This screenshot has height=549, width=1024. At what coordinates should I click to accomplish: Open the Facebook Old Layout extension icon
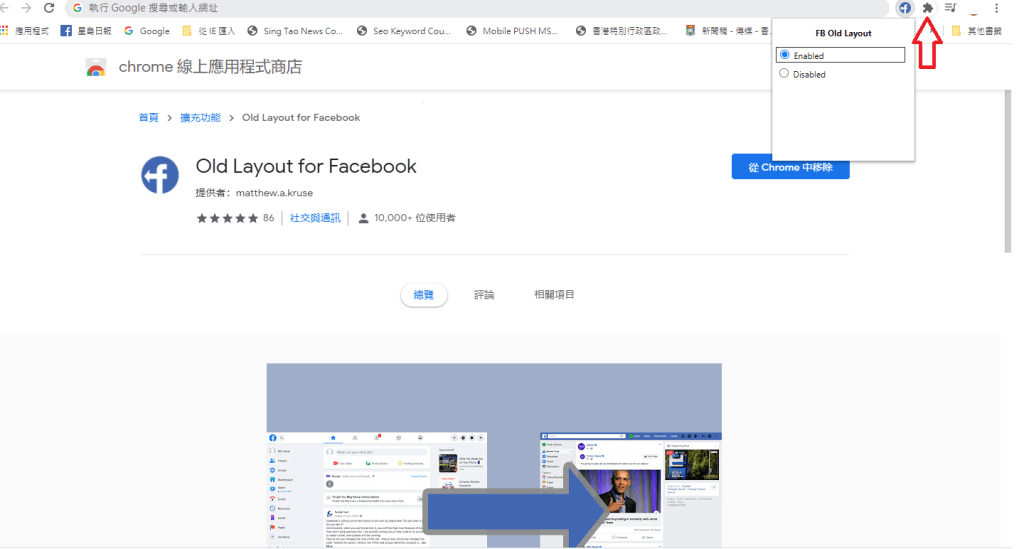tap(904, 8)
